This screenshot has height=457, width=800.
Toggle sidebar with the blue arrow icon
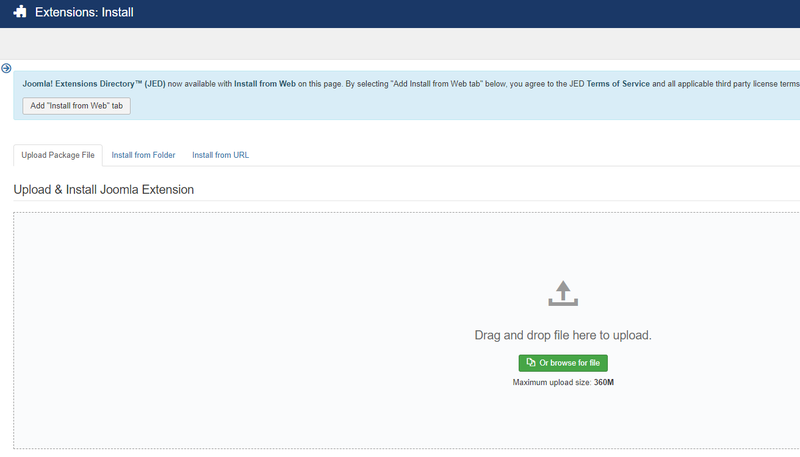pyautogui.click(x=6, y=68)
